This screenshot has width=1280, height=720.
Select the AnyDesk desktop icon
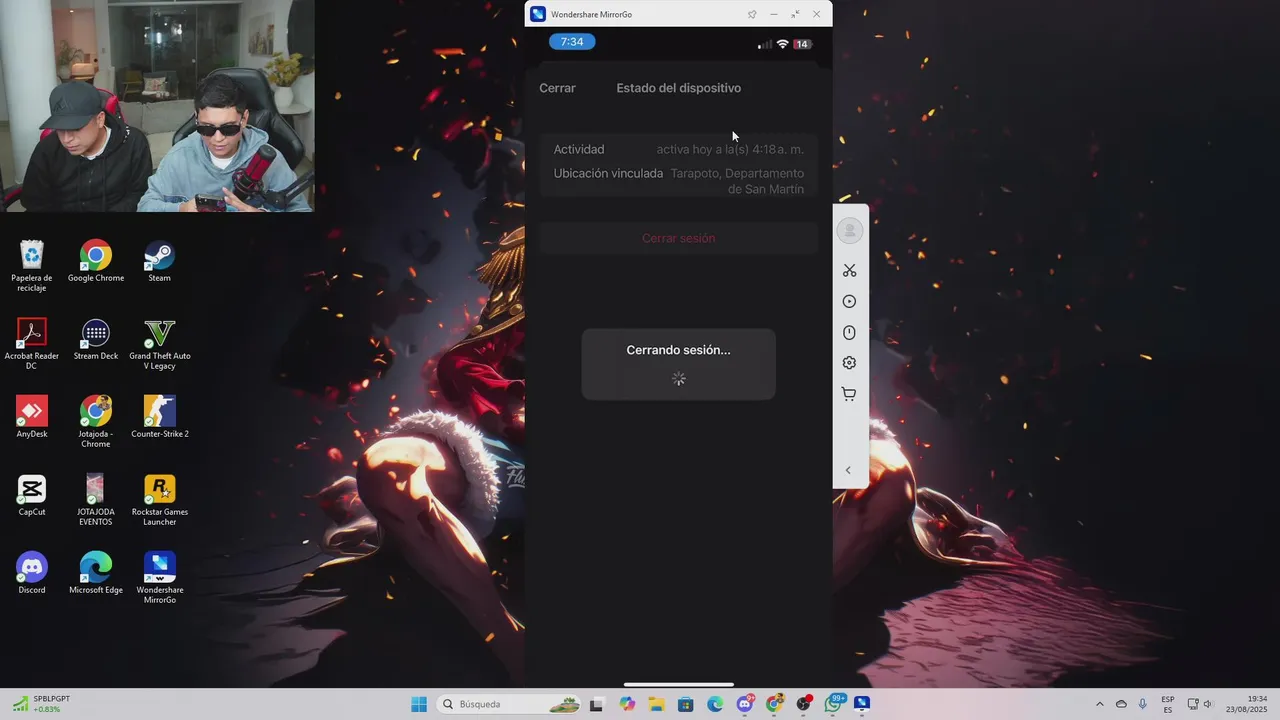coord(32,417)
